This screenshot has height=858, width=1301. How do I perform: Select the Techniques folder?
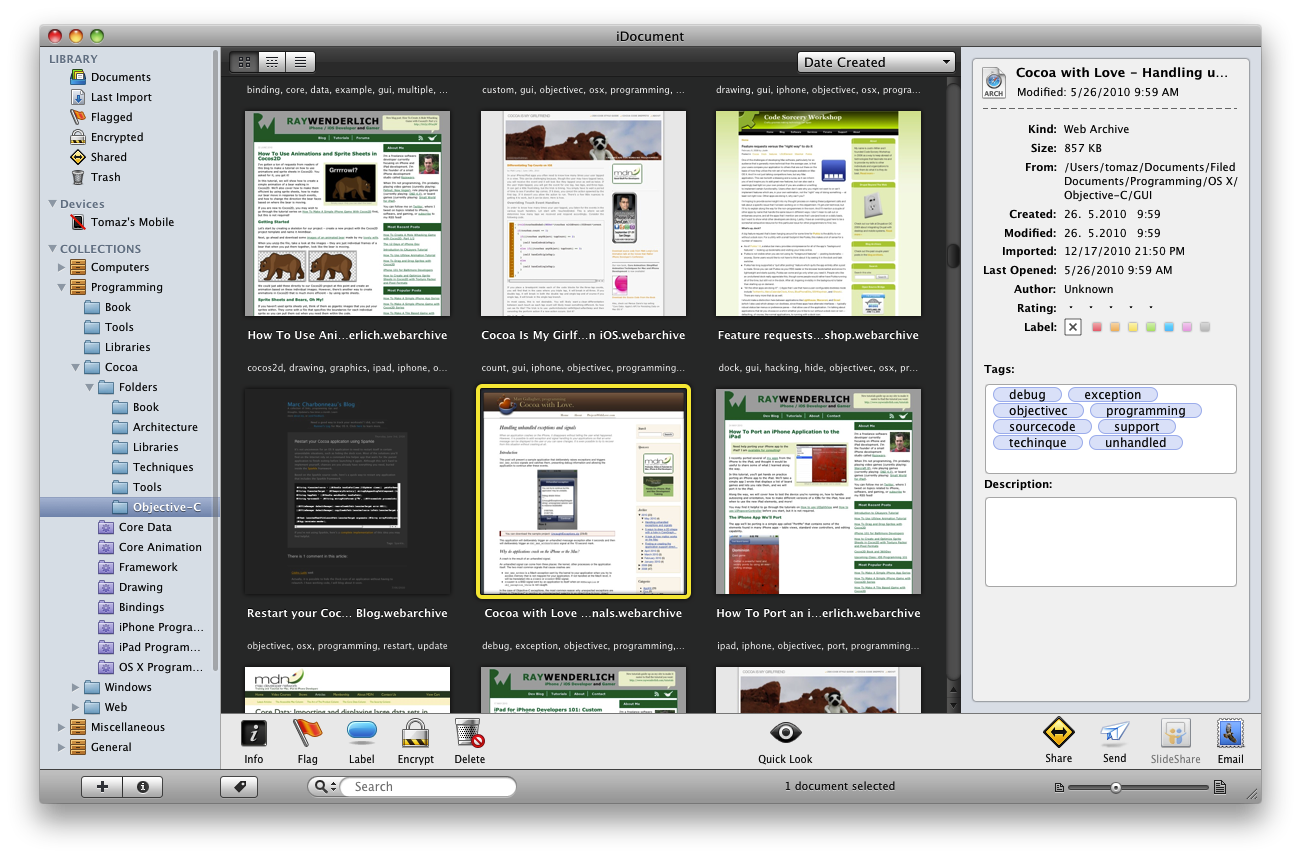(x=163, y=467)
